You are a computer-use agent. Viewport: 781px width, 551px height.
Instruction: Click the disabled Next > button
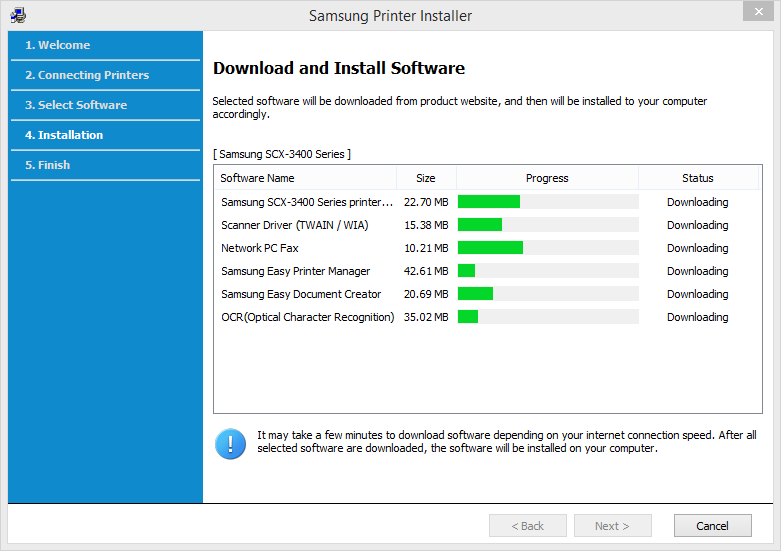pyautogui.click(x=612, y=526)
